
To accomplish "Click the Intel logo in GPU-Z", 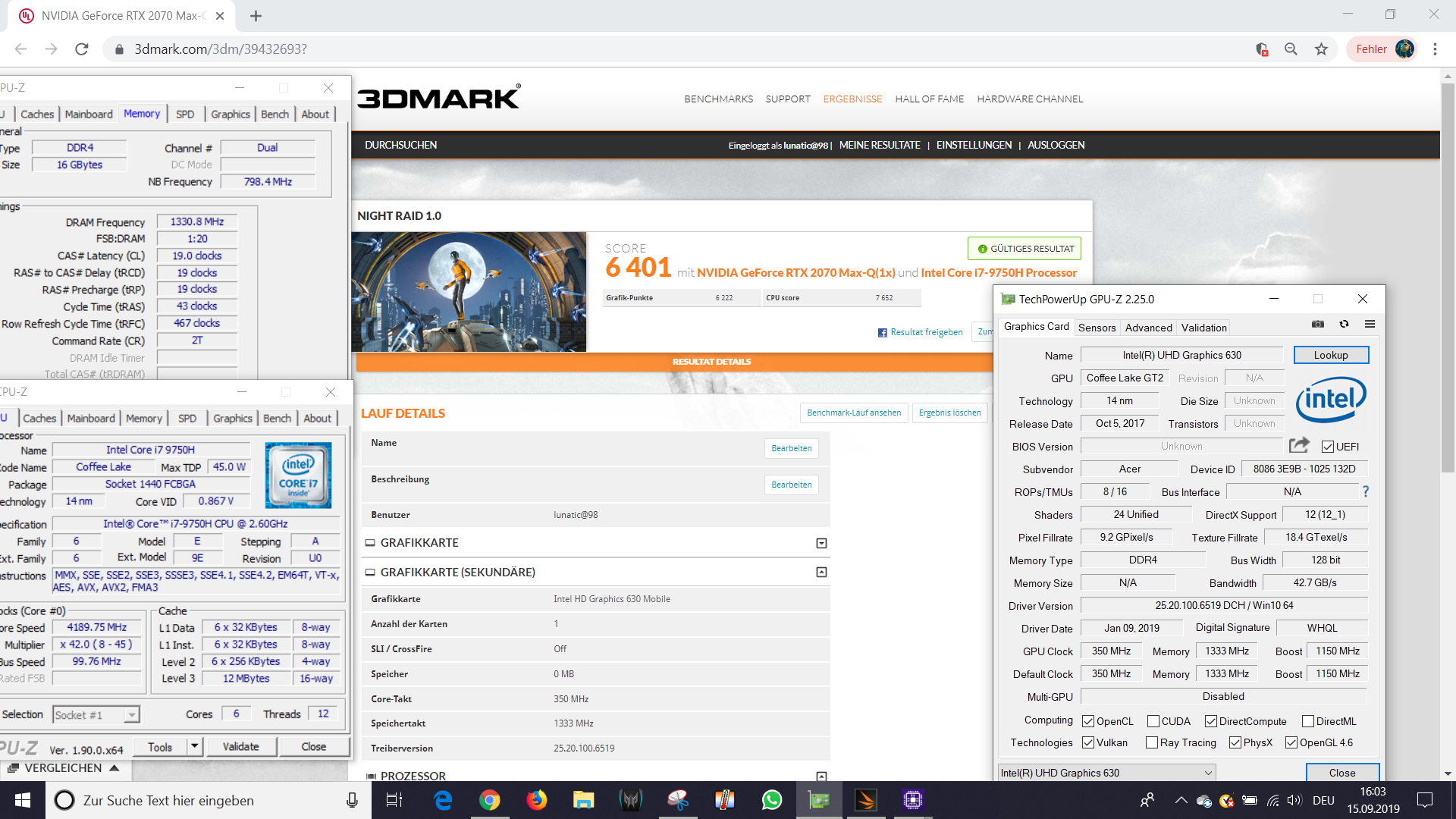I will [x=1332, y=400].
